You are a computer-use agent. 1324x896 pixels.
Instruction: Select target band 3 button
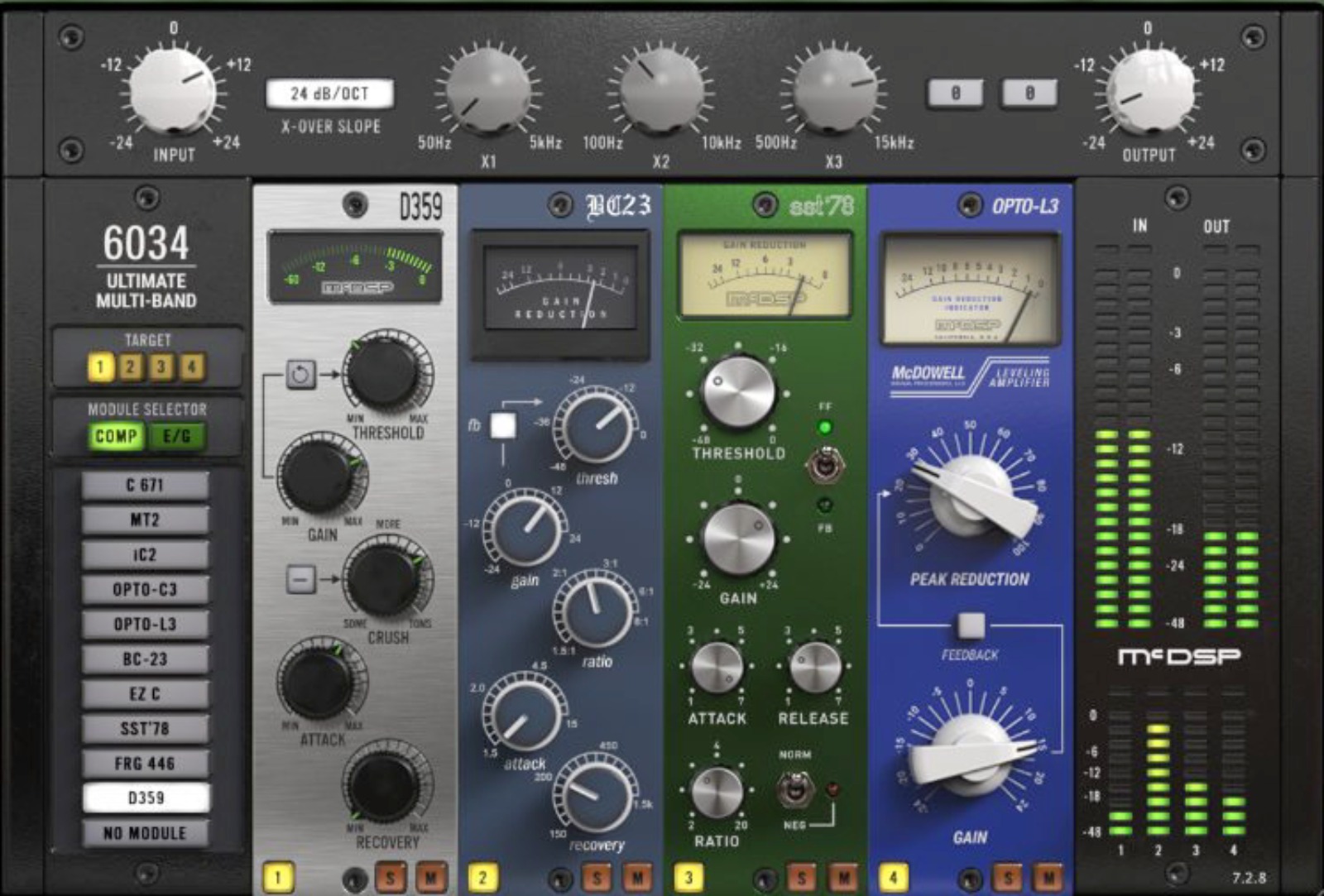161,367
